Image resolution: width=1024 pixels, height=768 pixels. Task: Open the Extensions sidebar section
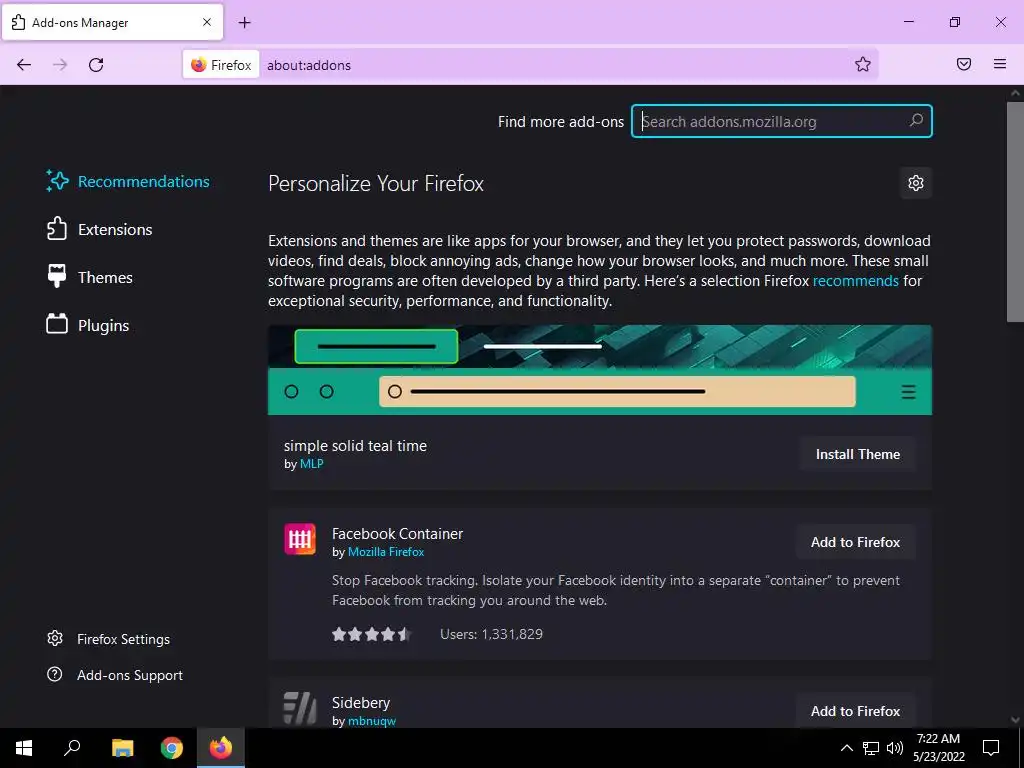99,229
